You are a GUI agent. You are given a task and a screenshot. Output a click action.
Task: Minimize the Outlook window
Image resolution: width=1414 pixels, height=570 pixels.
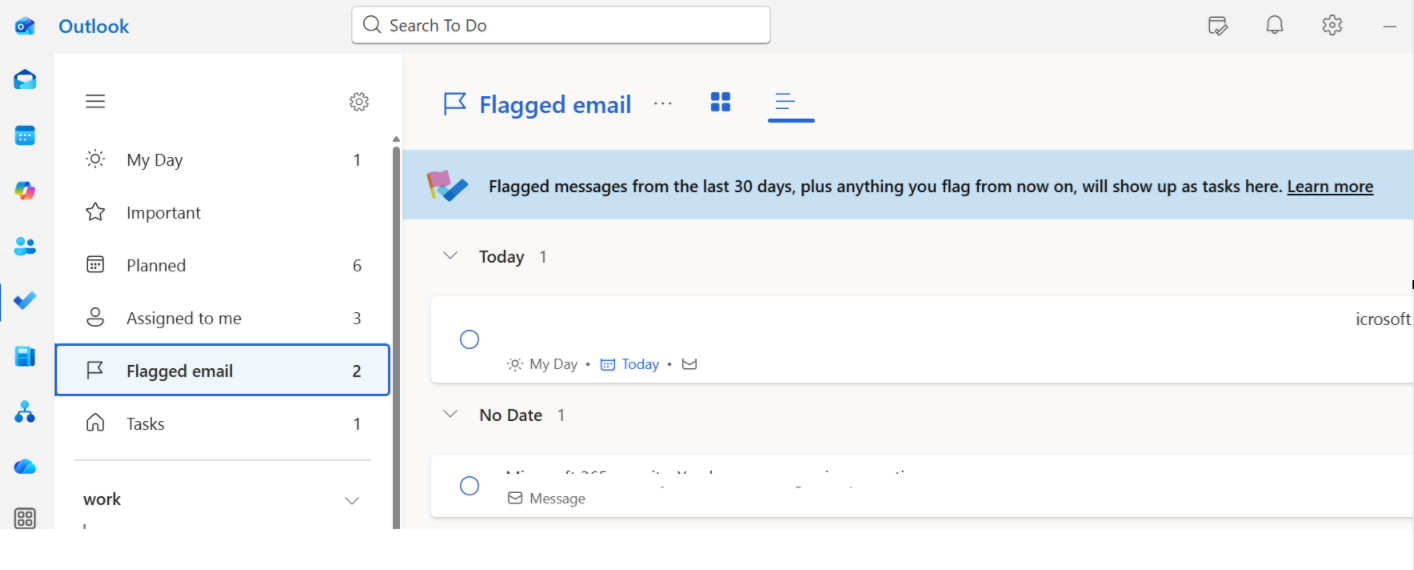(x=1389, y=26)
